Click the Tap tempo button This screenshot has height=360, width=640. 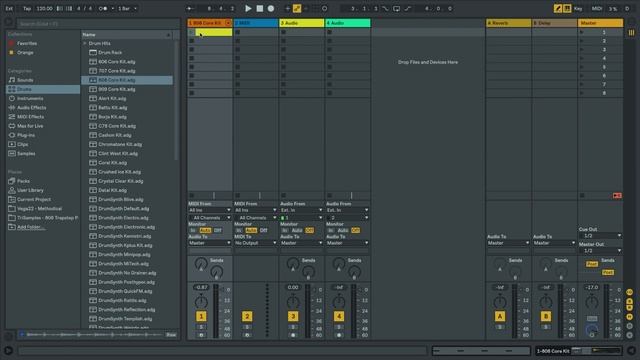coord(27,8)
